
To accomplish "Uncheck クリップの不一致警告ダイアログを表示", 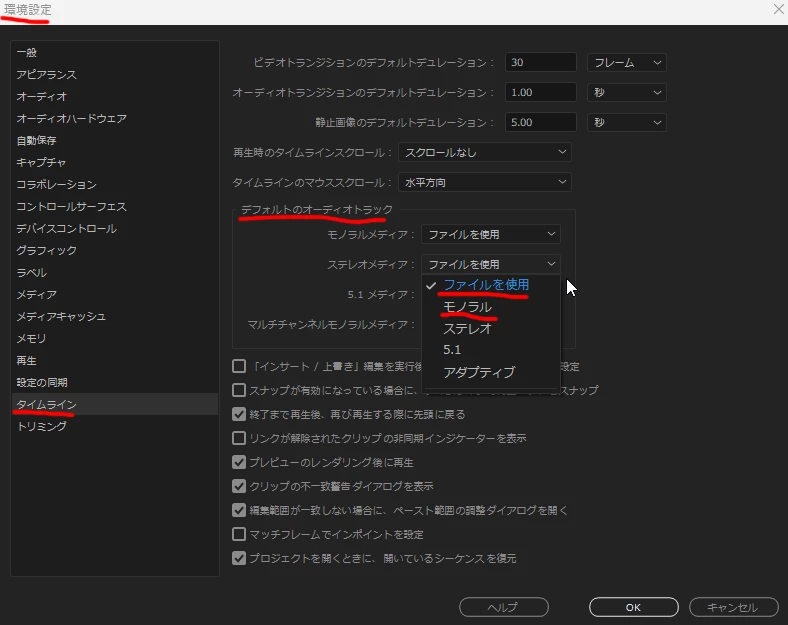I will click(239, 486).
